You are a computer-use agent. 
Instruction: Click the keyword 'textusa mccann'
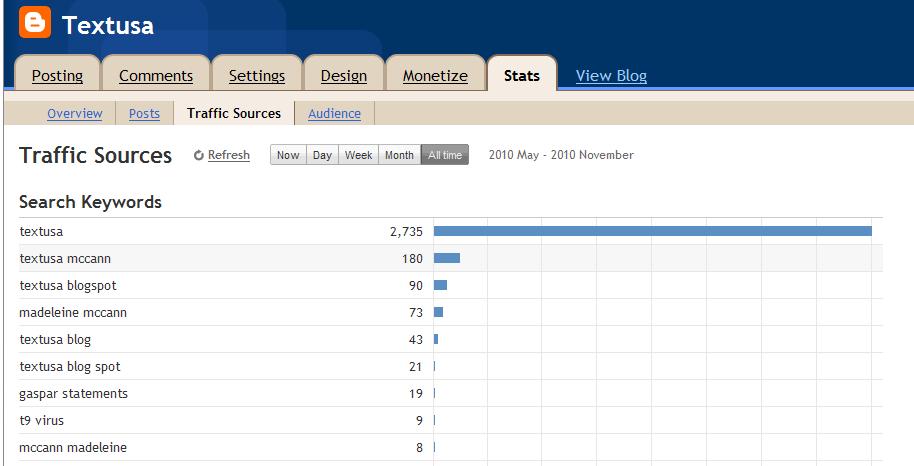tap(65, 258)
